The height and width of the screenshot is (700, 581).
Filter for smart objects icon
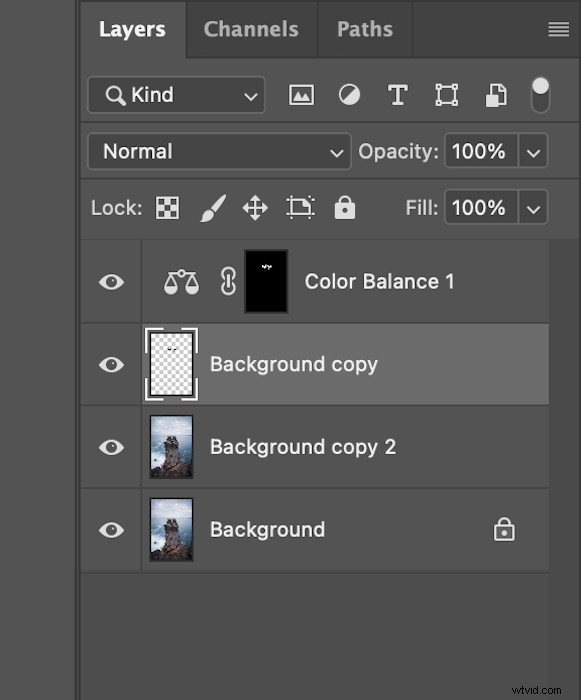click(496, 95)
